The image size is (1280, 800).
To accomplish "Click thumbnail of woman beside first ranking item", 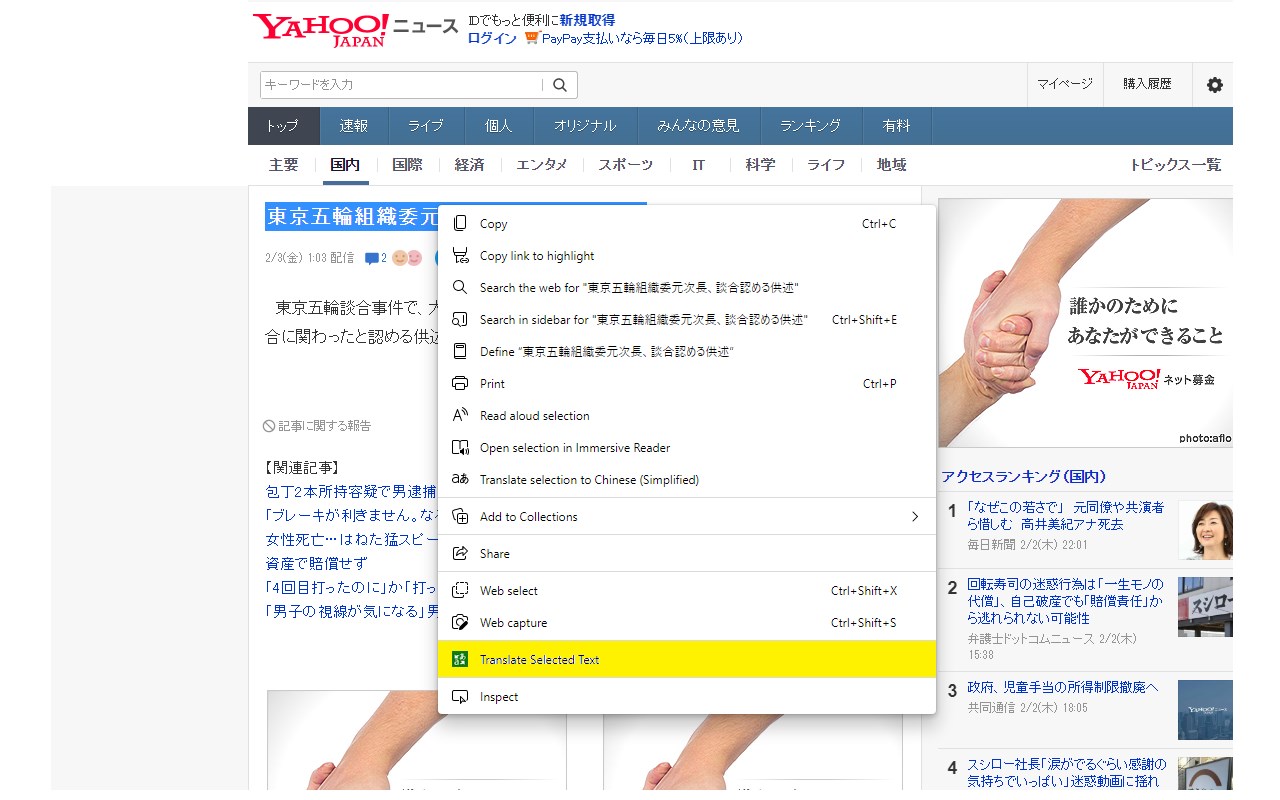I will 1205,530.
